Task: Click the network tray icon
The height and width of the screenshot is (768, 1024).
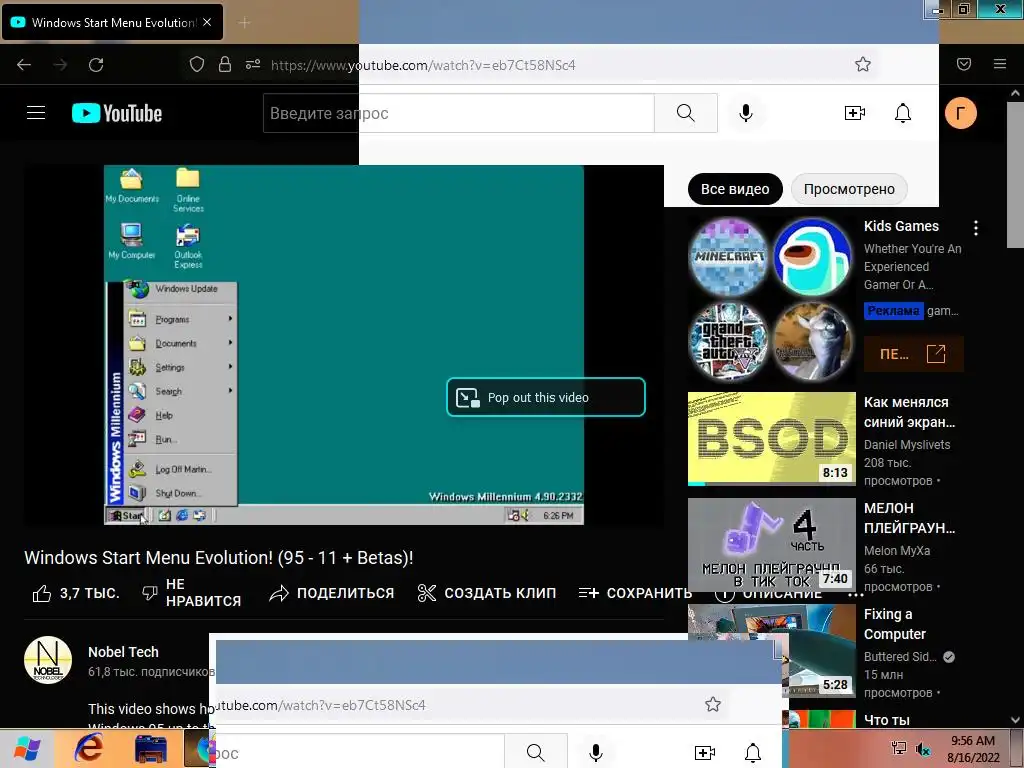Action: pos(899,749)
